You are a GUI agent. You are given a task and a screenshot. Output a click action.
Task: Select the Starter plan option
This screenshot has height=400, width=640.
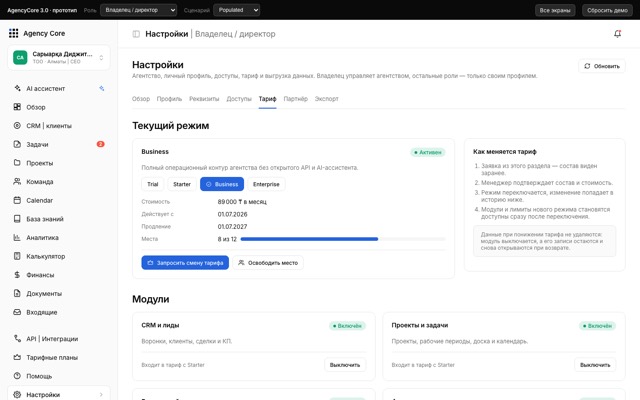[x=182, y=184]
